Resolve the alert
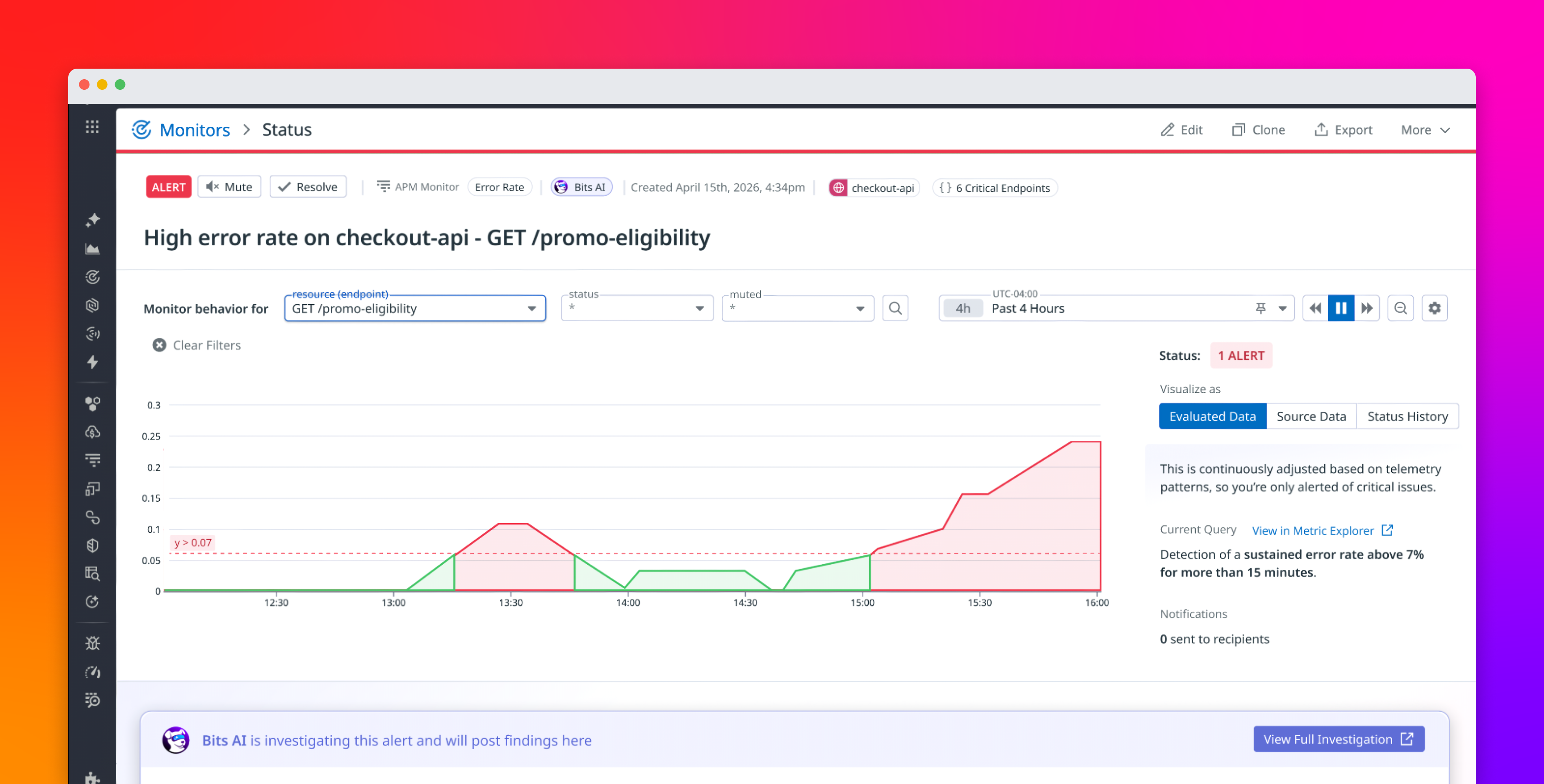This screenshot has width=1544, height=784. pyautogui.click(x=308, y=187)
